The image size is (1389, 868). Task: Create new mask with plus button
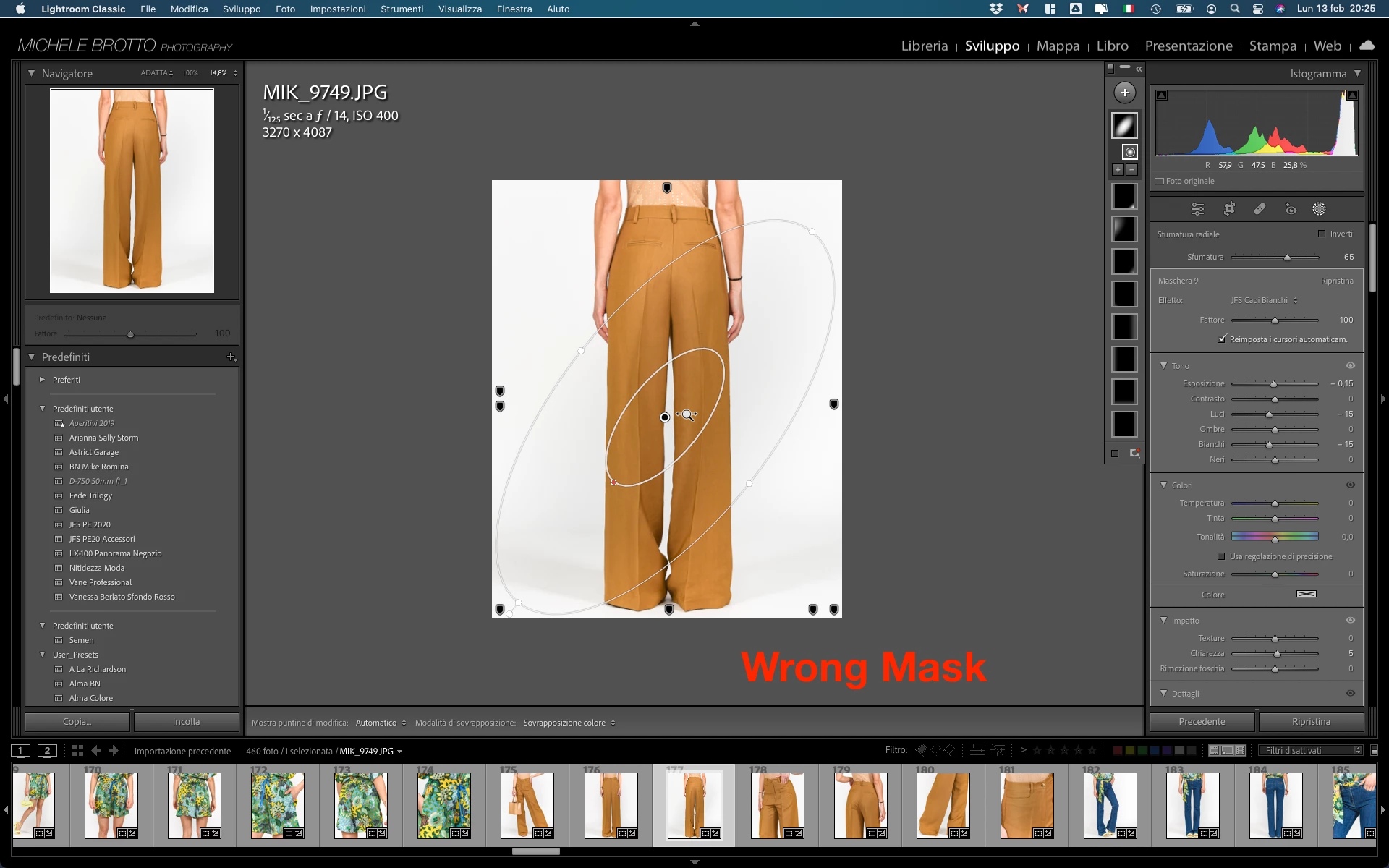coord(1124,93)
